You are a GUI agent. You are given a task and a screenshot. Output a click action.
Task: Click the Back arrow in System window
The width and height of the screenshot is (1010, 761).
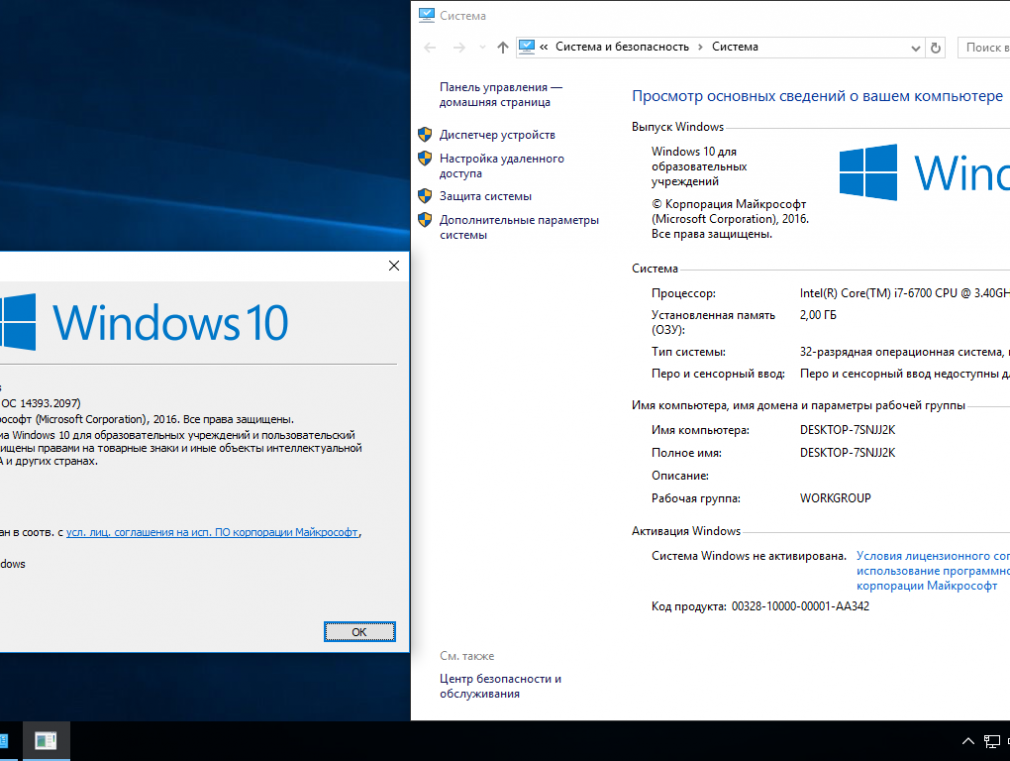[430, 47]
